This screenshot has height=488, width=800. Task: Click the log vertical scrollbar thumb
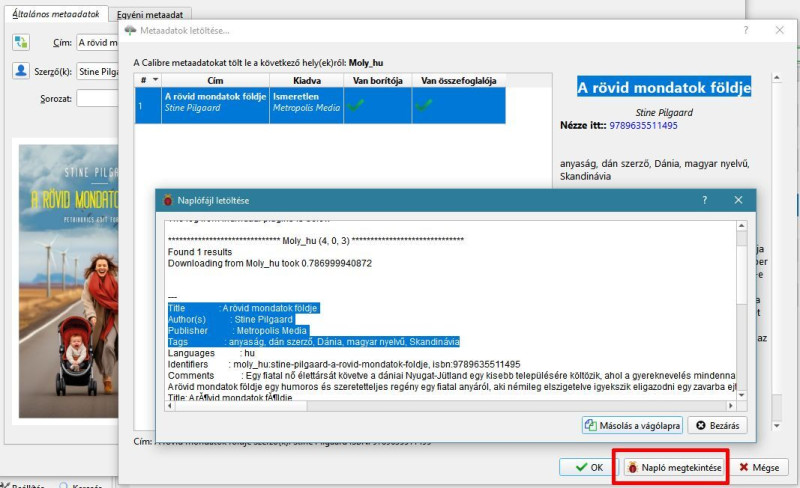pyautogui.click(x=741, y=273)
